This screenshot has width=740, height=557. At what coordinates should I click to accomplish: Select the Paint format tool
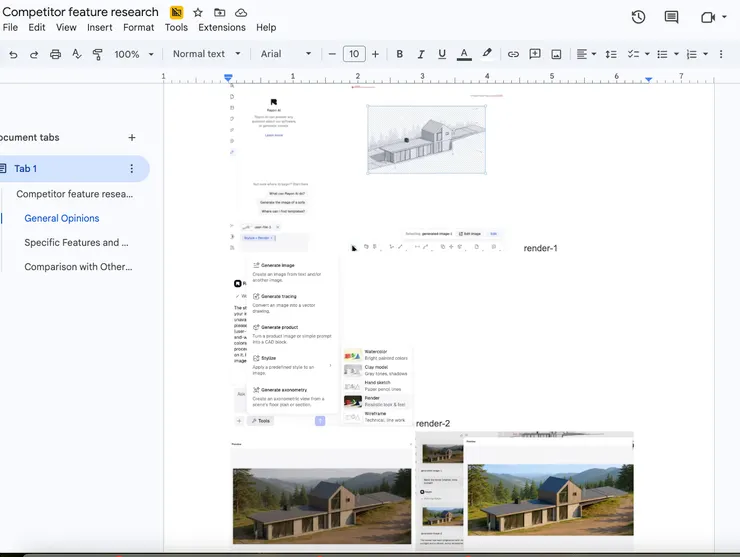[97, 54]
